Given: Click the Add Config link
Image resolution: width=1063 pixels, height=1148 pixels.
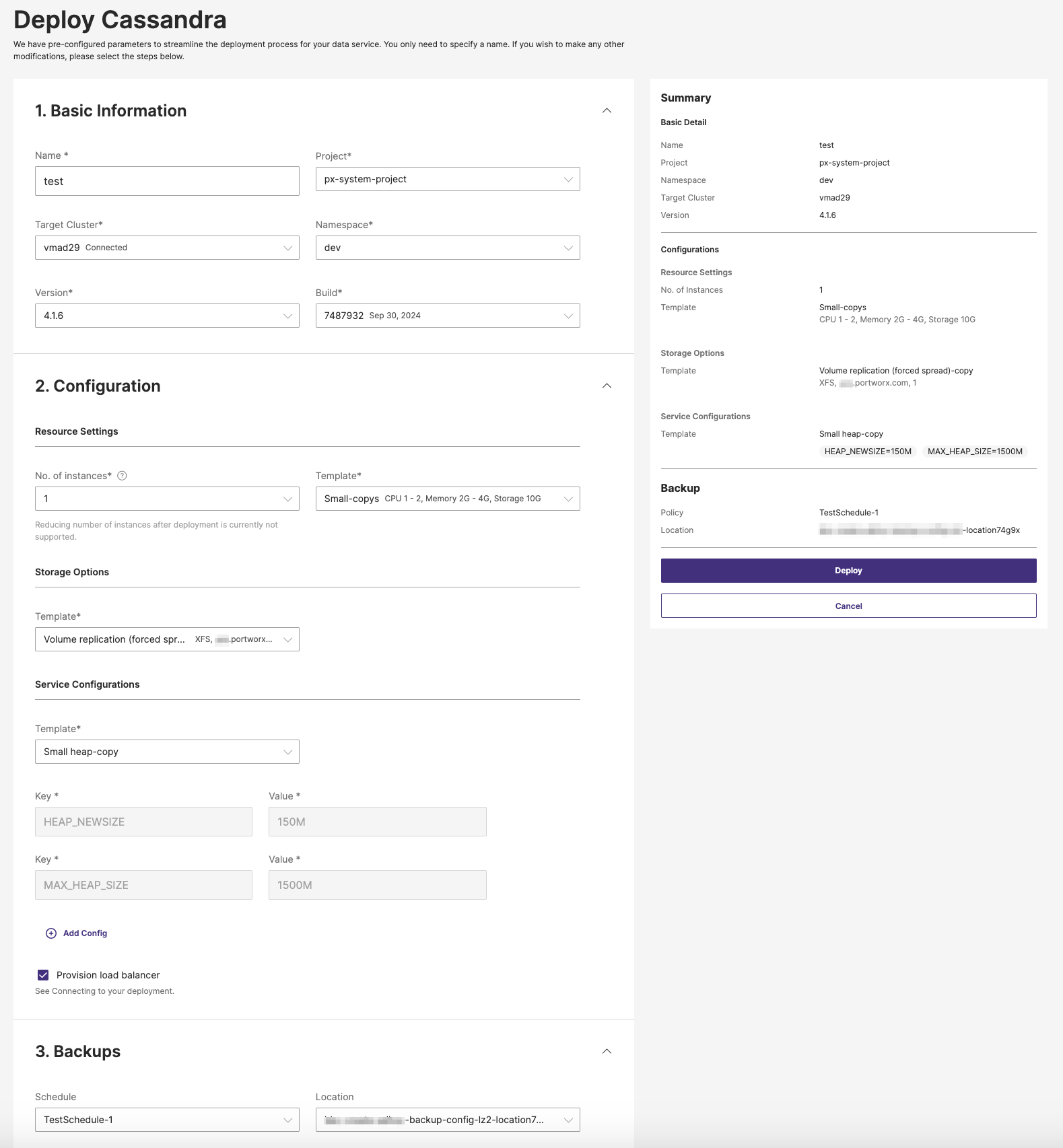Looking at the screenshot, I should tap(85, 933).
